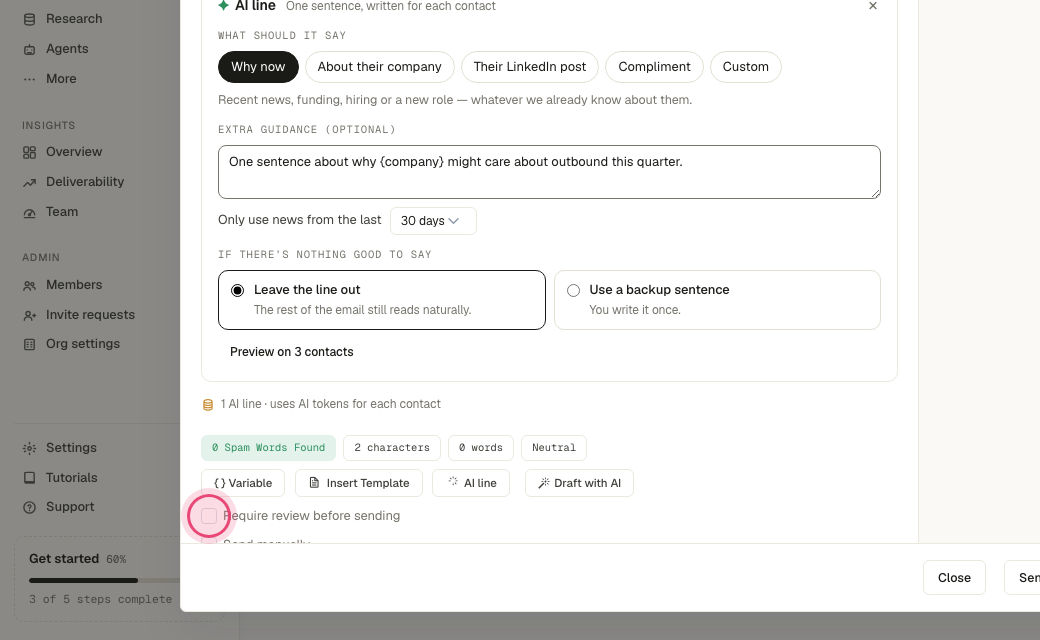Click the Settings gear icon
1040x640 pixels.
(29, 448)
